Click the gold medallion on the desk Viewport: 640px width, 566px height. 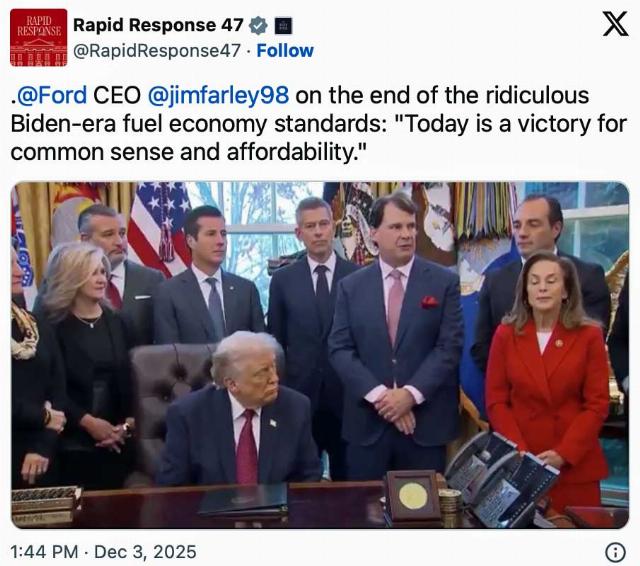click(x=413, y=495)
